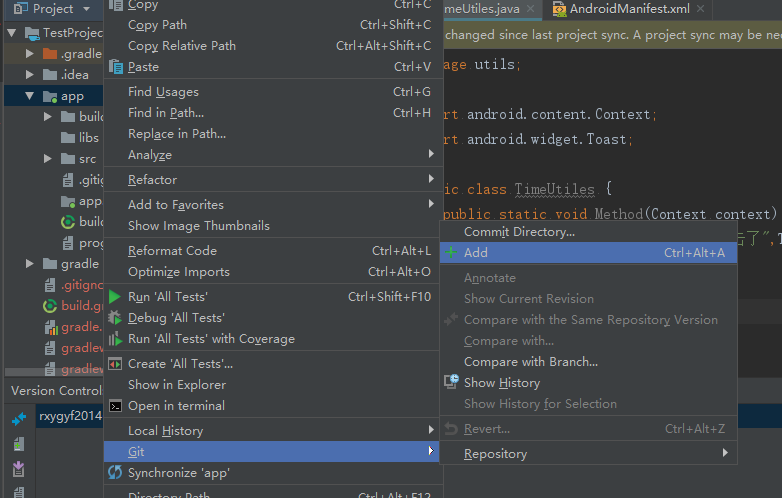Click the .gradle orange folder icon
782x498 pixels.
(x=50, y=53)
